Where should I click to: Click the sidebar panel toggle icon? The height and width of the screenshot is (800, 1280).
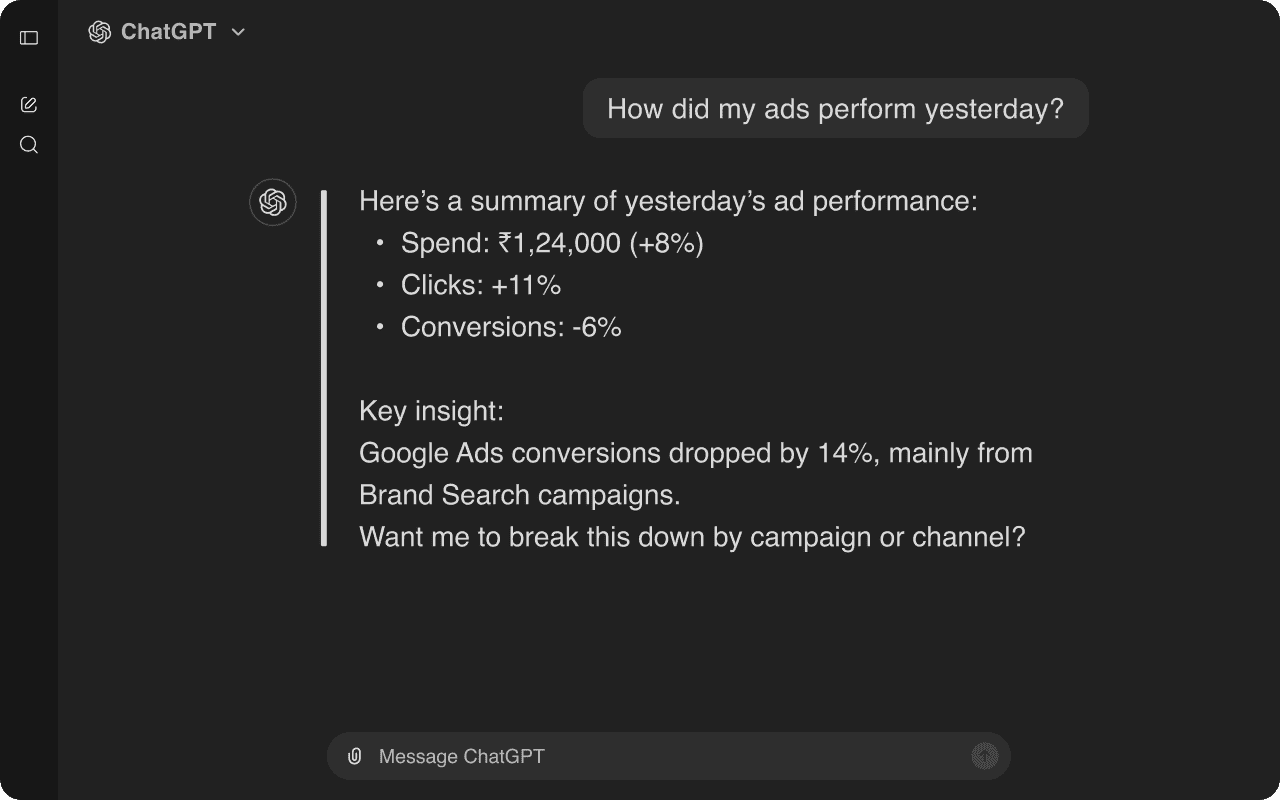tap(29, 37)
